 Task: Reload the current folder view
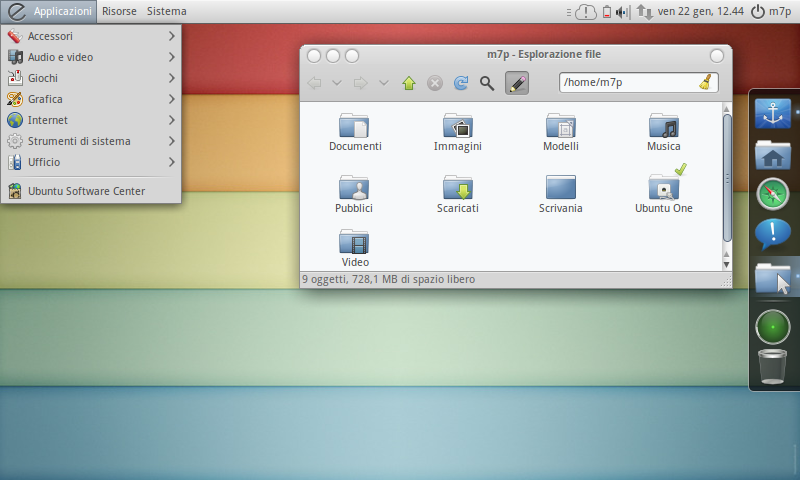pos(461,83)
